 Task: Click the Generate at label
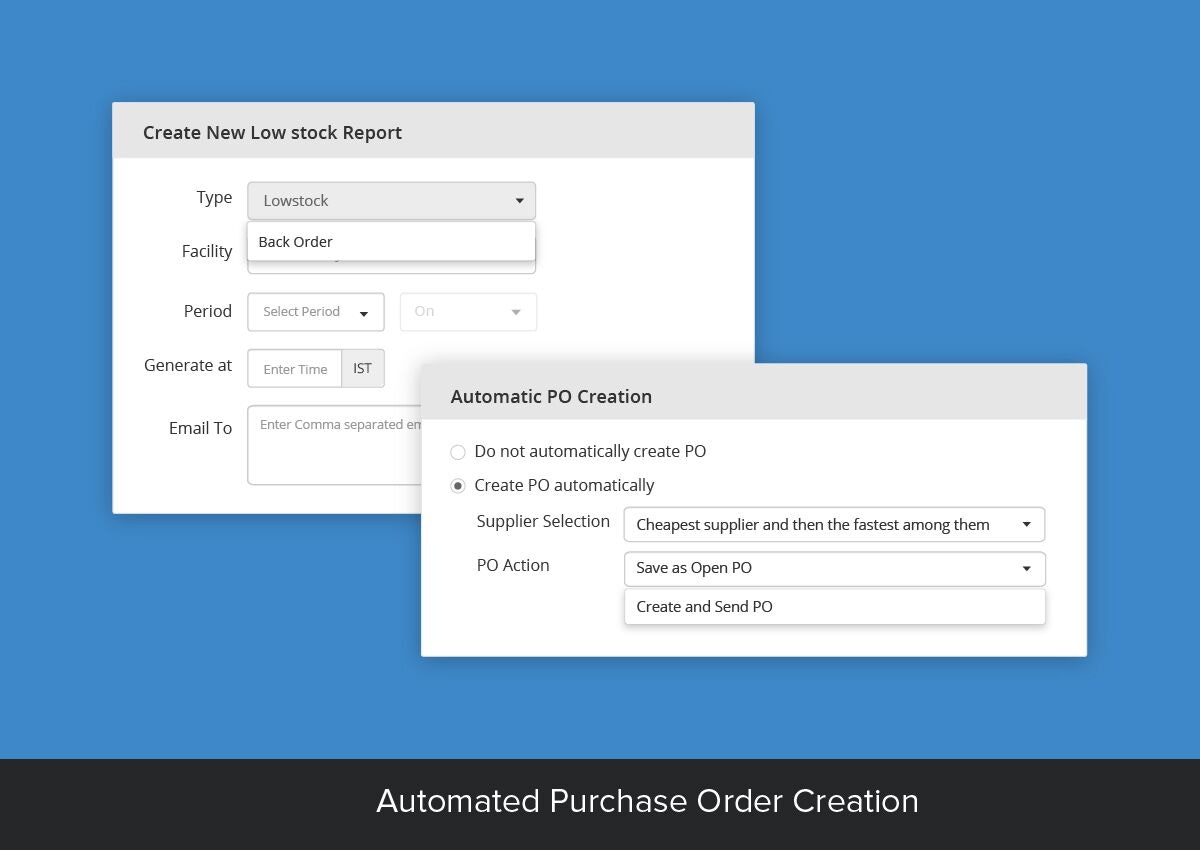click(188, 365)
